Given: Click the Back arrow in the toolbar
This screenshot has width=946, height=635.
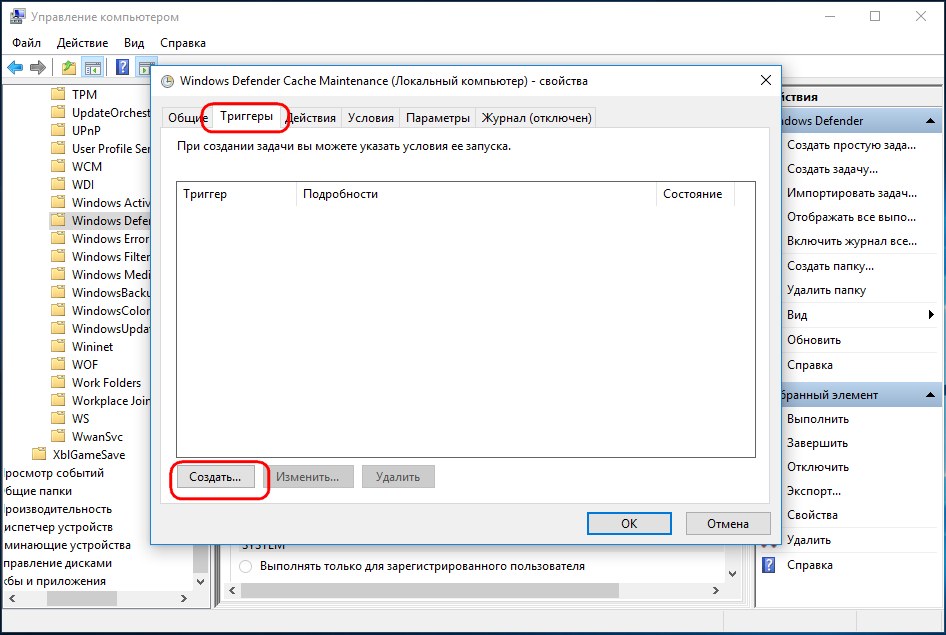Looking at the screenshot, I should point(14,68).
